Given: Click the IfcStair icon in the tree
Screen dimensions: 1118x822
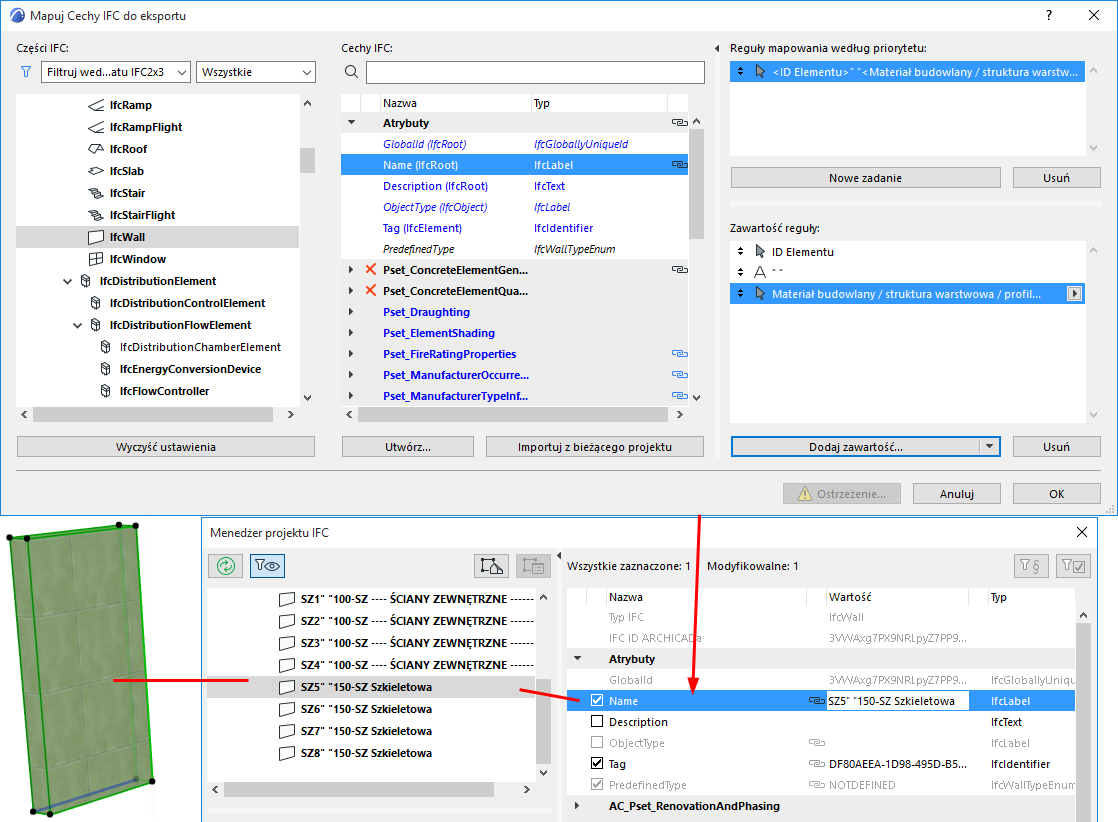Looking at the screenshot, I should click(x=96, y=193).
